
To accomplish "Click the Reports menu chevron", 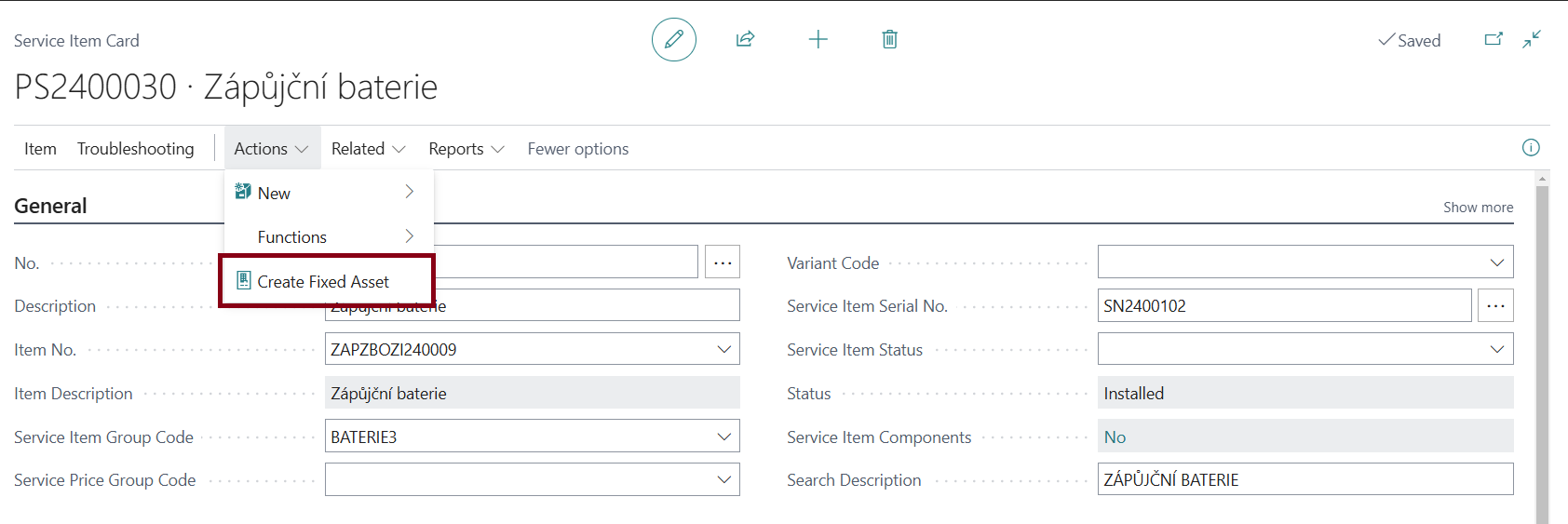I will tap(497, 150).
